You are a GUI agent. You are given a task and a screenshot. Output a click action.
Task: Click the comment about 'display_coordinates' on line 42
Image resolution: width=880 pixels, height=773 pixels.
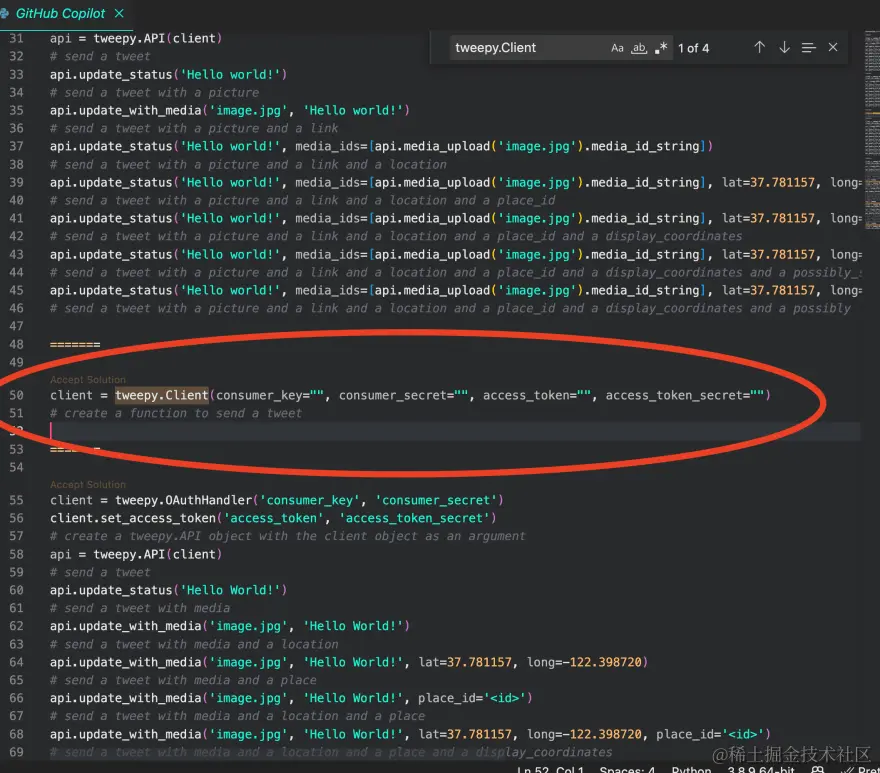[396, 236]
